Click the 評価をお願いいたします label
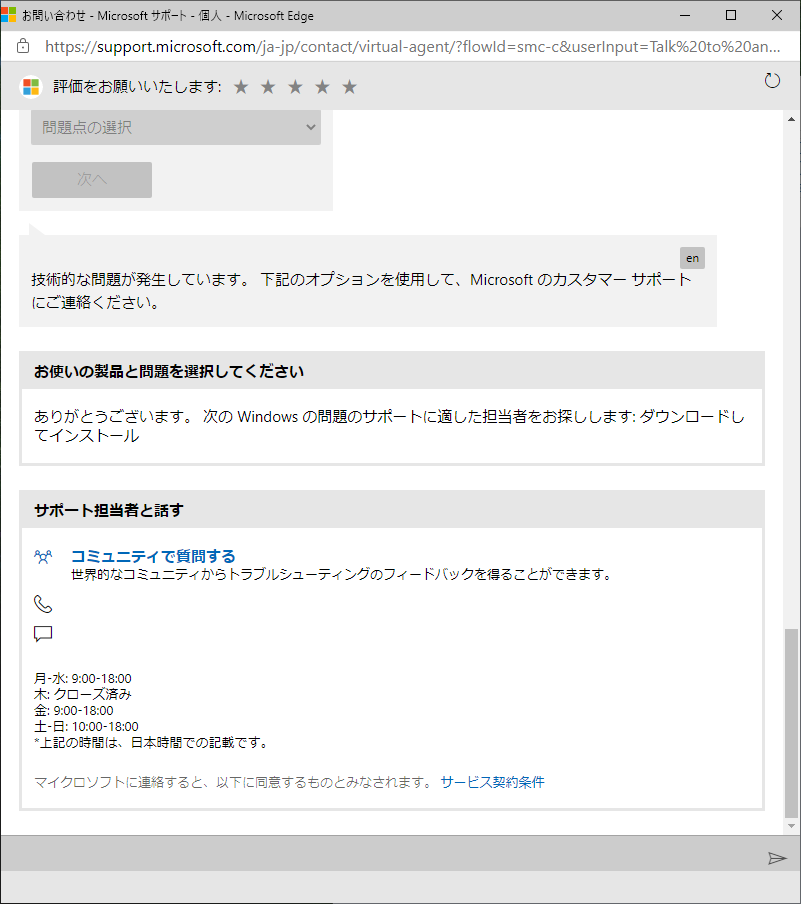Viewport: 801px width, 904px height. [137, 87]
